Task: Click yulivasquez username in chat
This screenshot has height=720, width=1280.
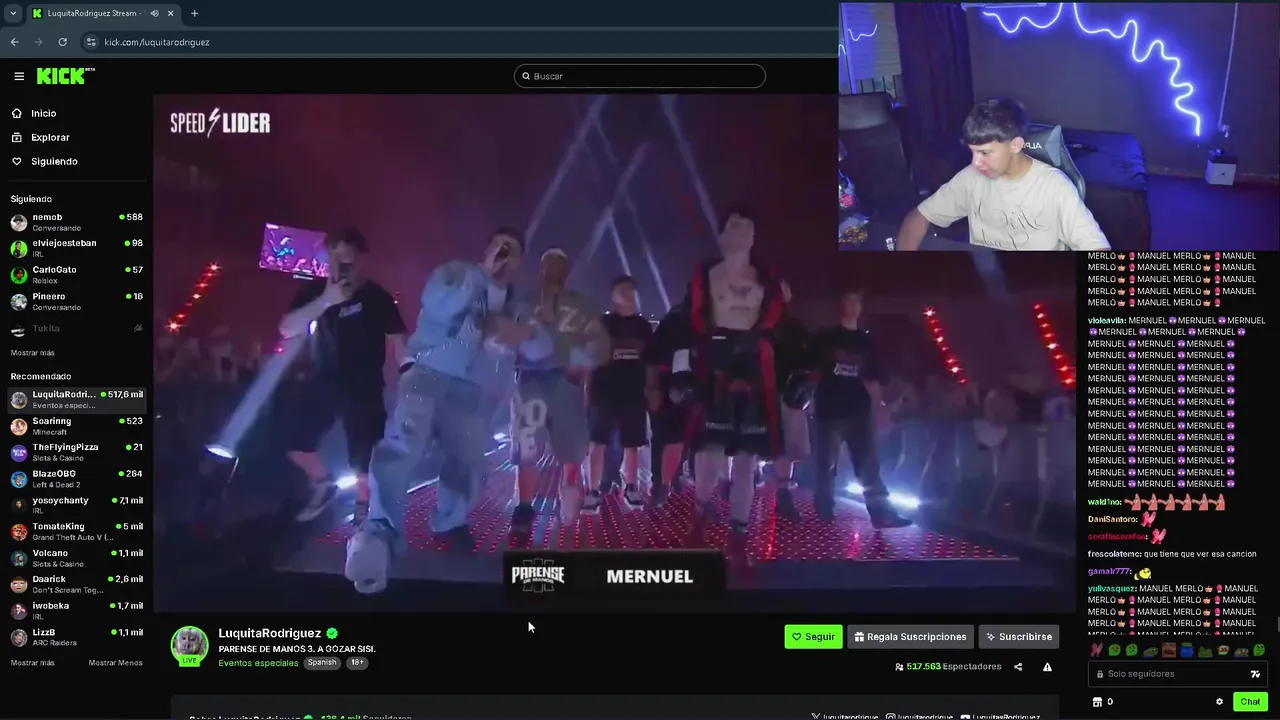Action: pos(1112,588)
